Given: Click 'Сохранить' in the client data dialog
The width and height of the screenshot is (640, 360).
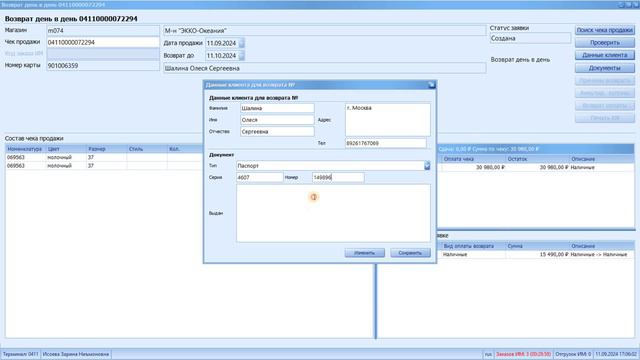Looking at the screenshot, I should [410, 253].
